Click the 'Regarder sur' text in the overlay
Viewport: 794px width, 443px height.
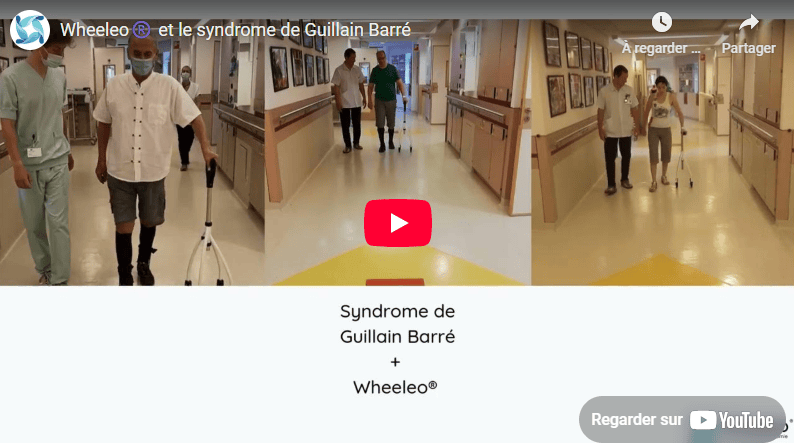[637, 420]
